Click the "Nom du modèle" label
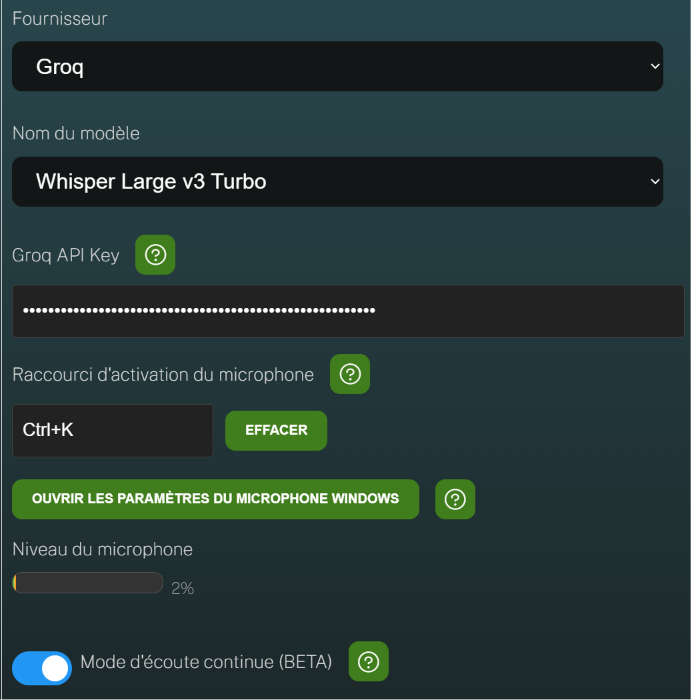The height and width of the screenshot is (700, 691). (x=76, y=133)
